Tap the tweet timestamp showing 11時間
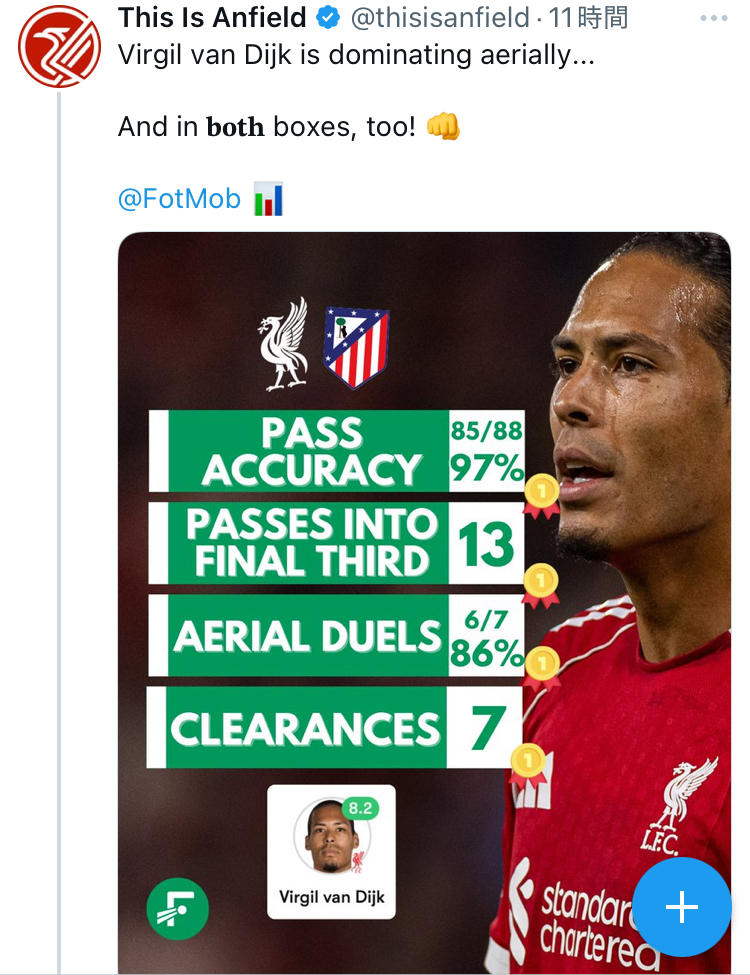 [588, 17]
